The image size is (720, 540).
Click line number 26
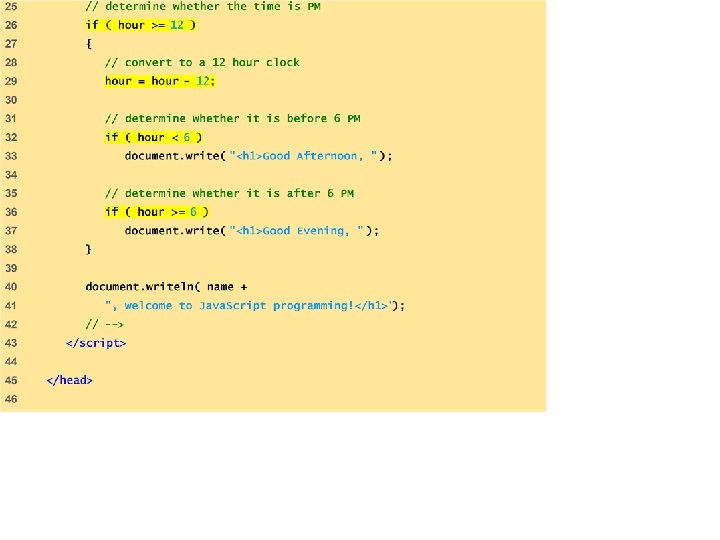click(11, 25)
